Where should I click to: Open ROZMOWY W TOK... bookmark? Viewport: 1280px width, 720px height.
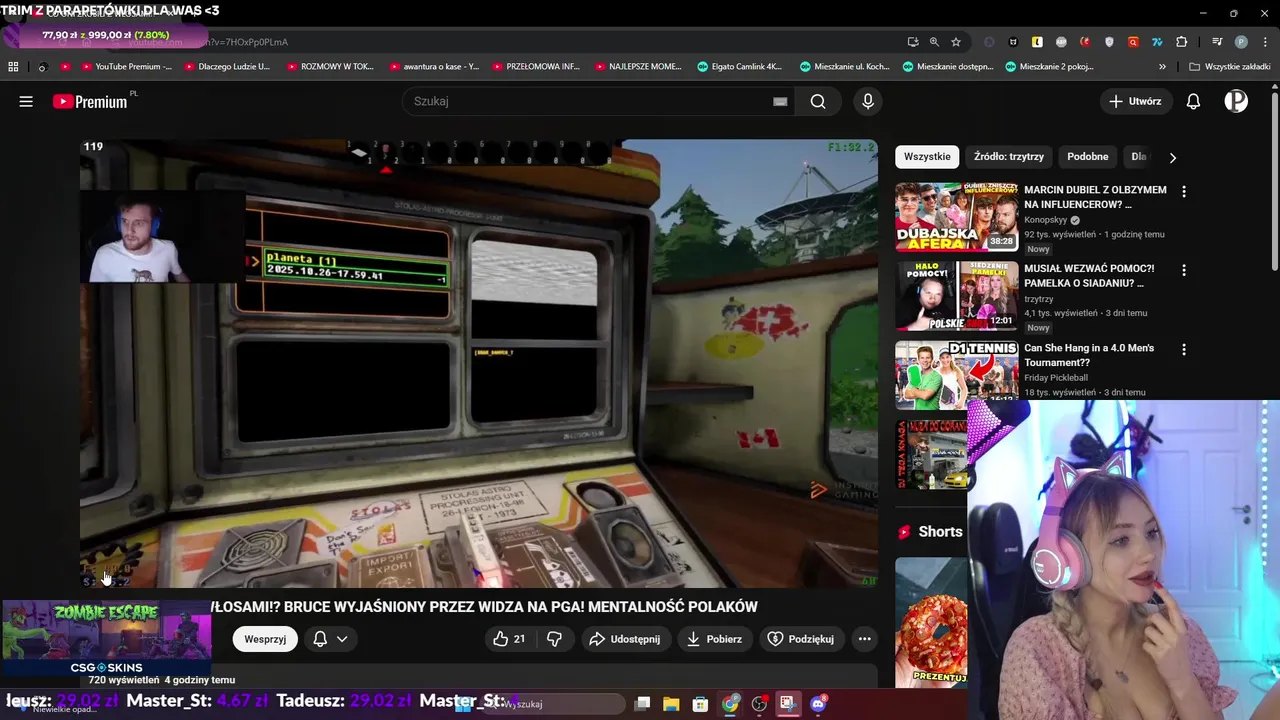point(330,67)
